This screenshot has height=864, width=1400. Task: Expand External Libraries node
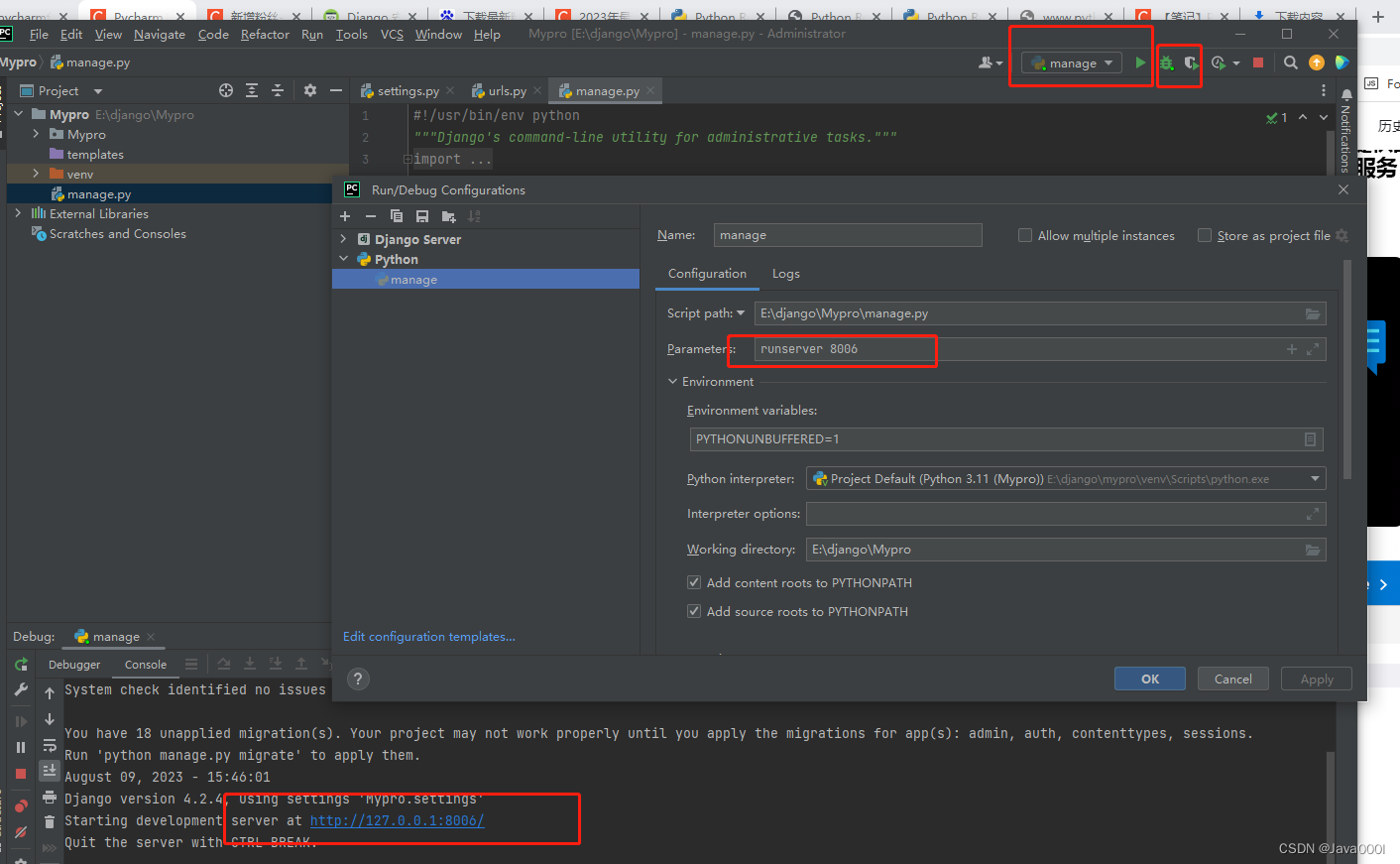(x=18, y=213)
